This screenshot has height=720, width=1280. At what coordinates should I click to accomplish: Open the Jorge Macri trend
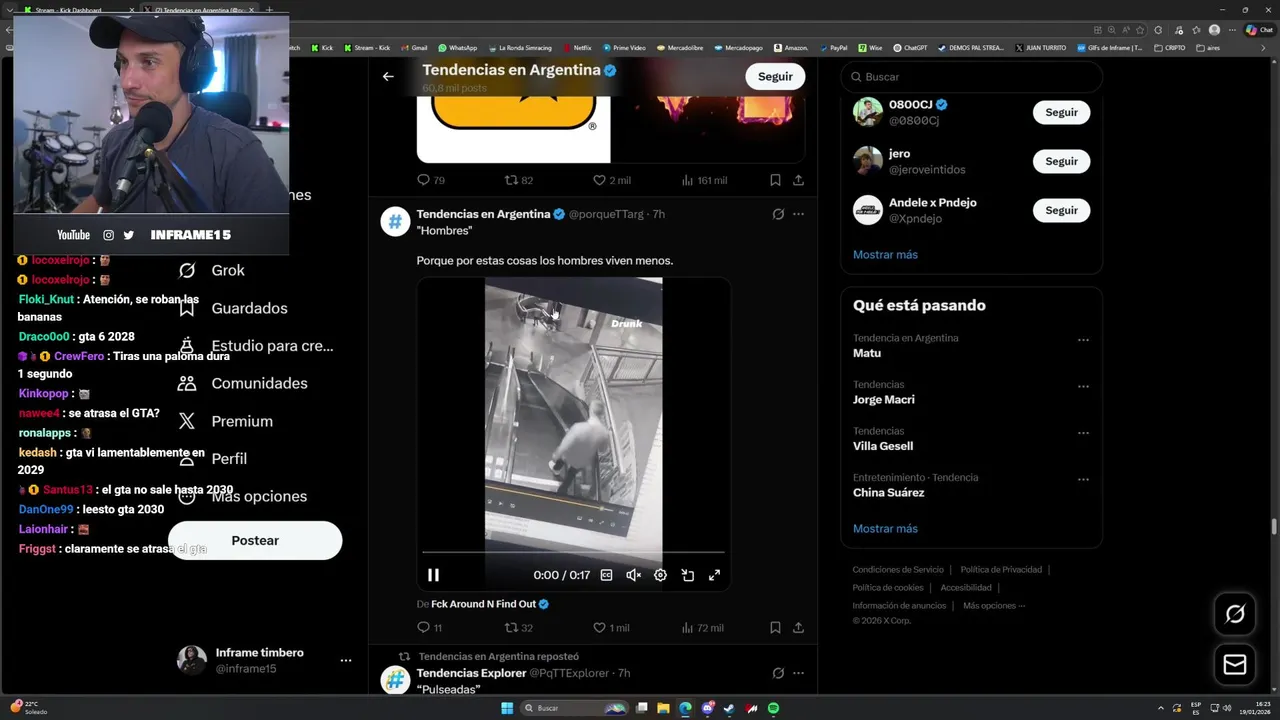pyautogui.click(x=884, y=399)
